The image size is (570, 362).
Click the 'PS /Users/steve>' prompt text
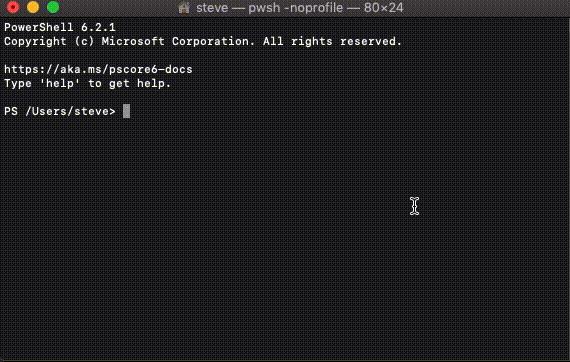tap(60, 111)
